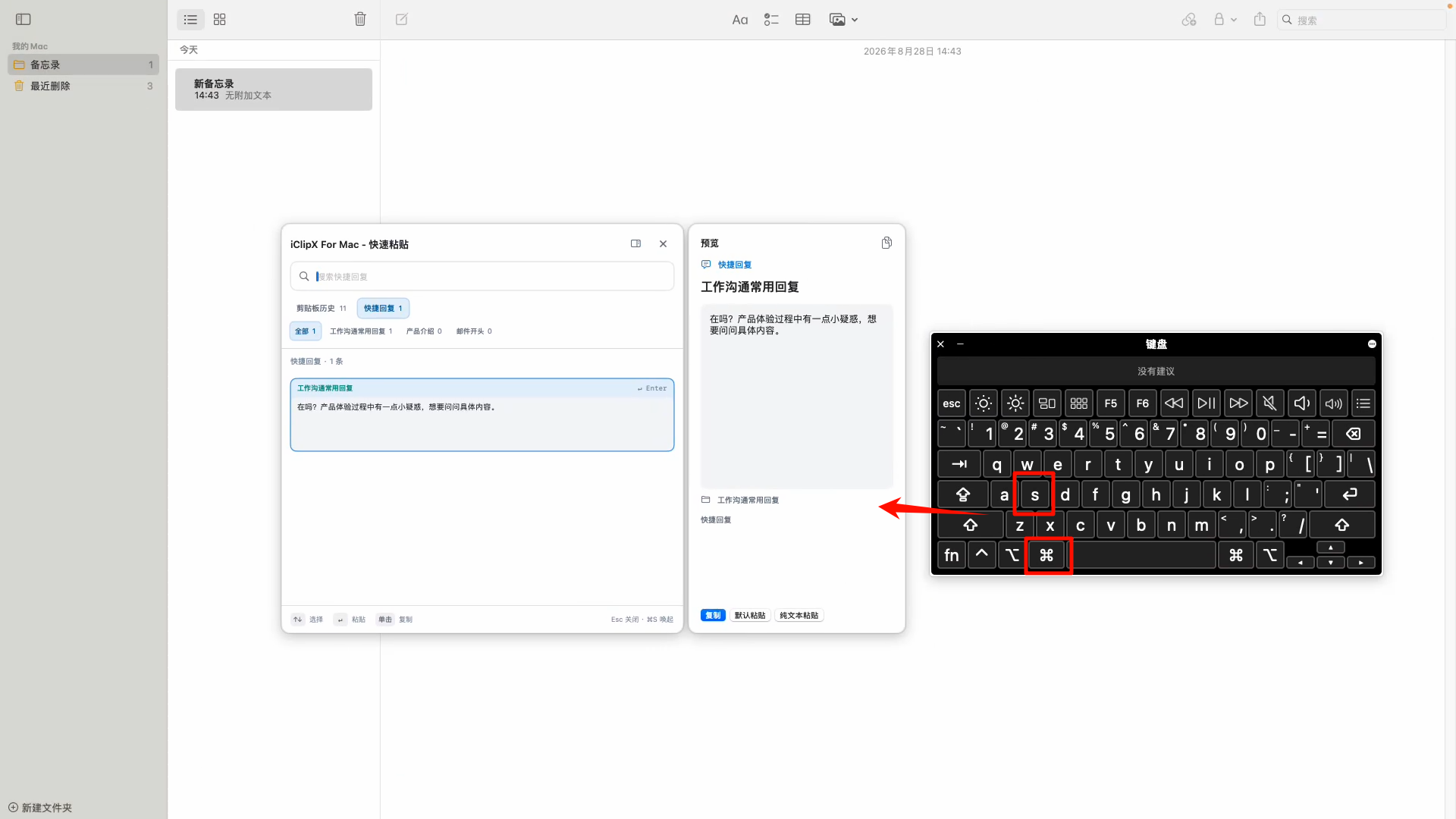Switch Notes to list view
The height and width of the screenshot is (819, 1456).
(190, 20)
